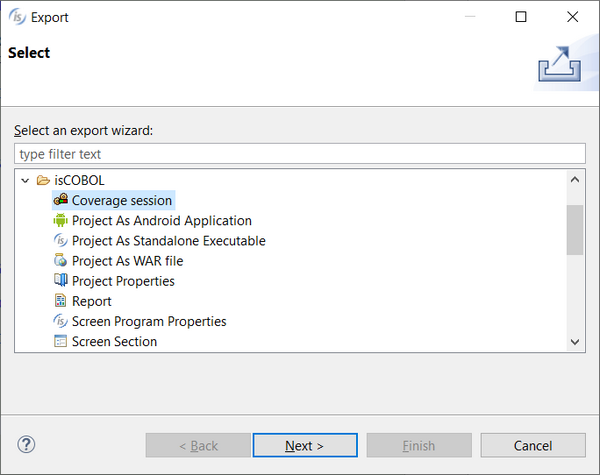This screenshot has height=475, width=600.
Task: Cancel the Export dialog
Action: pyautogui.click(x=533, y=445)
